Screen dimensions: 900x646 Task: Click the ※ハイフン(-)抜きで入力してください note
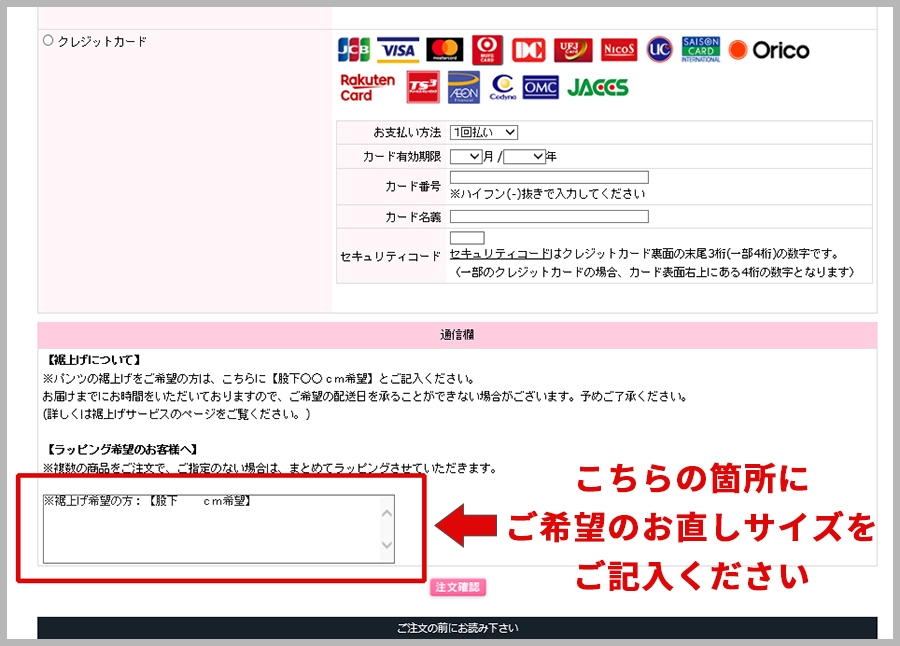pyautogui.click(x=548, y=194)
